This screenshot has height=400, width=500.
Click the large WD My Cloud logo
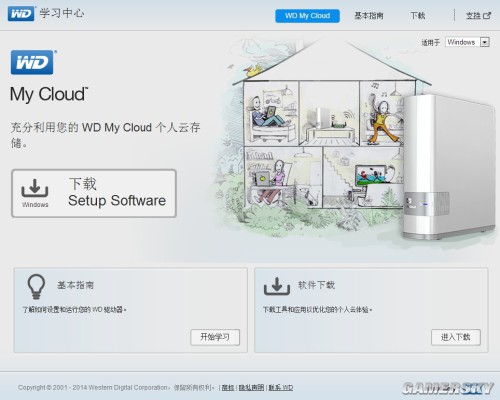[32, 62]
